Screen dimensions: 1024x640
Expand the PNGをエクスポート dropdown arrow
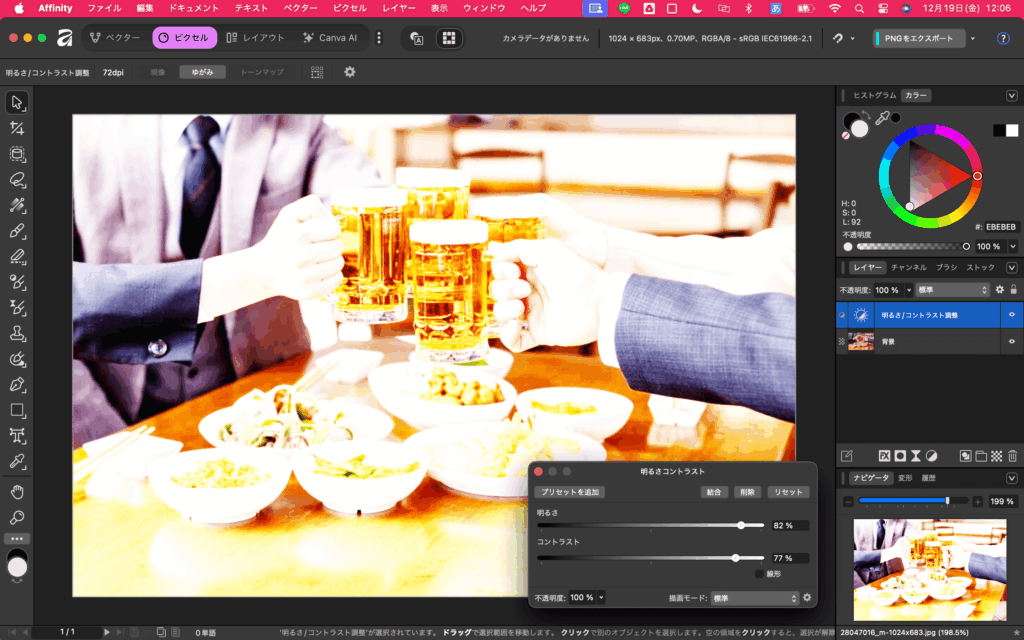972,38
